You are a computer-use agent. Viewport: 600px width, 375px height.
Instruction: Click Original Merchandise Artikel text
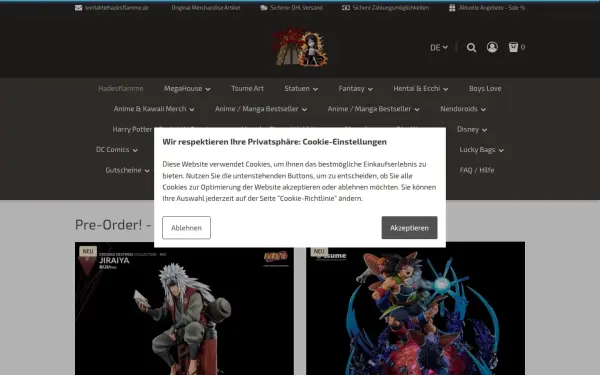(x=206, y=8)
